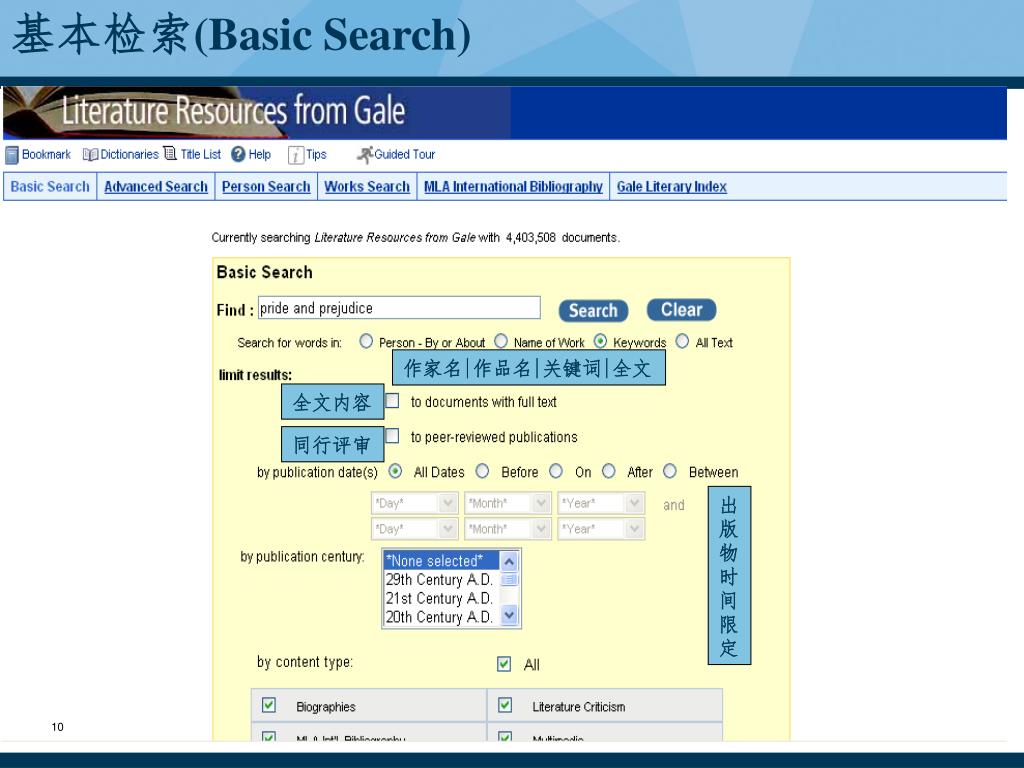Open the Guided Tour text link

point(404,155)
